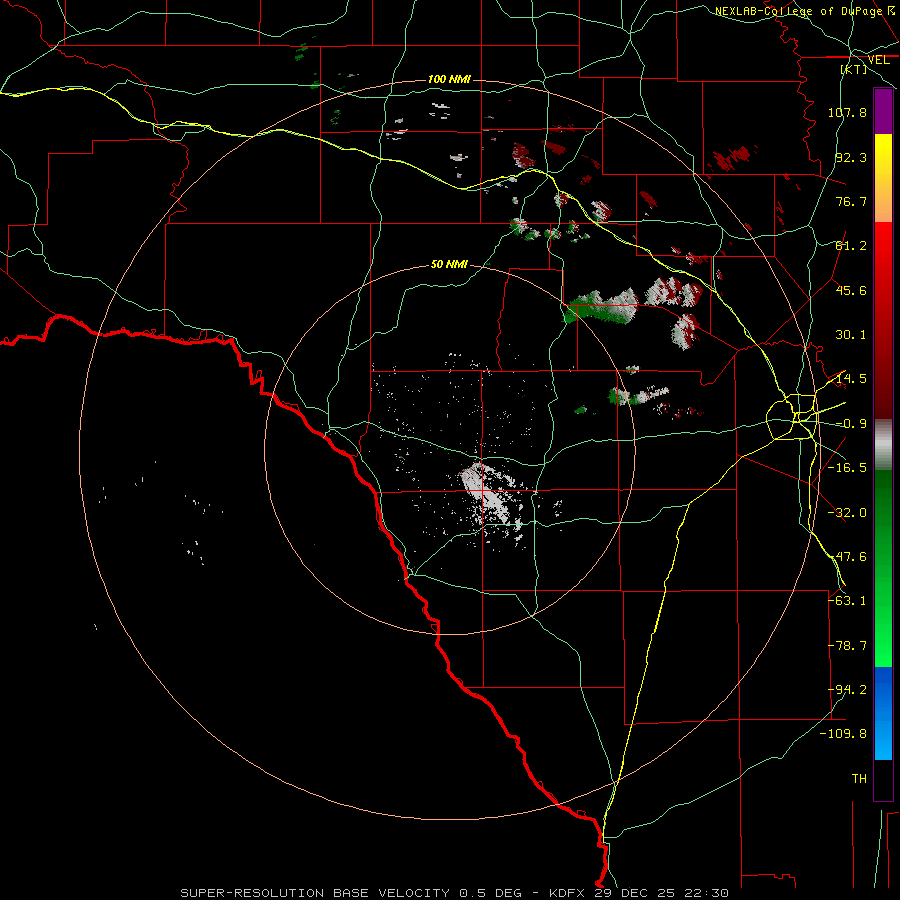900x900 pixels.
Task: Select the -63.1 velocity scale label
Action: pos(847,601)
